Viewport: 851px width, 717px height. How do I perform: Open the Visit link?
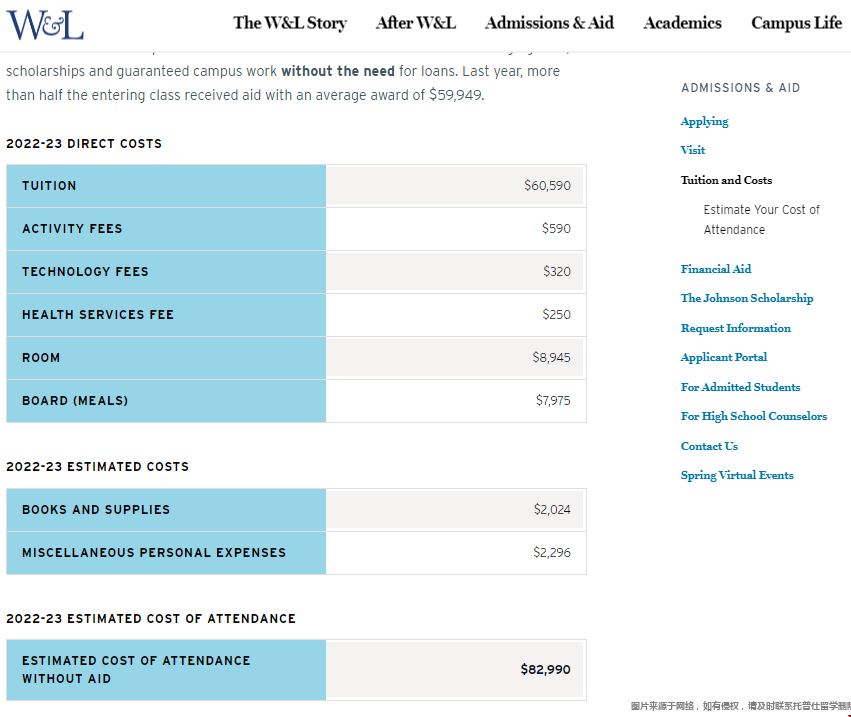pos(692,150)
